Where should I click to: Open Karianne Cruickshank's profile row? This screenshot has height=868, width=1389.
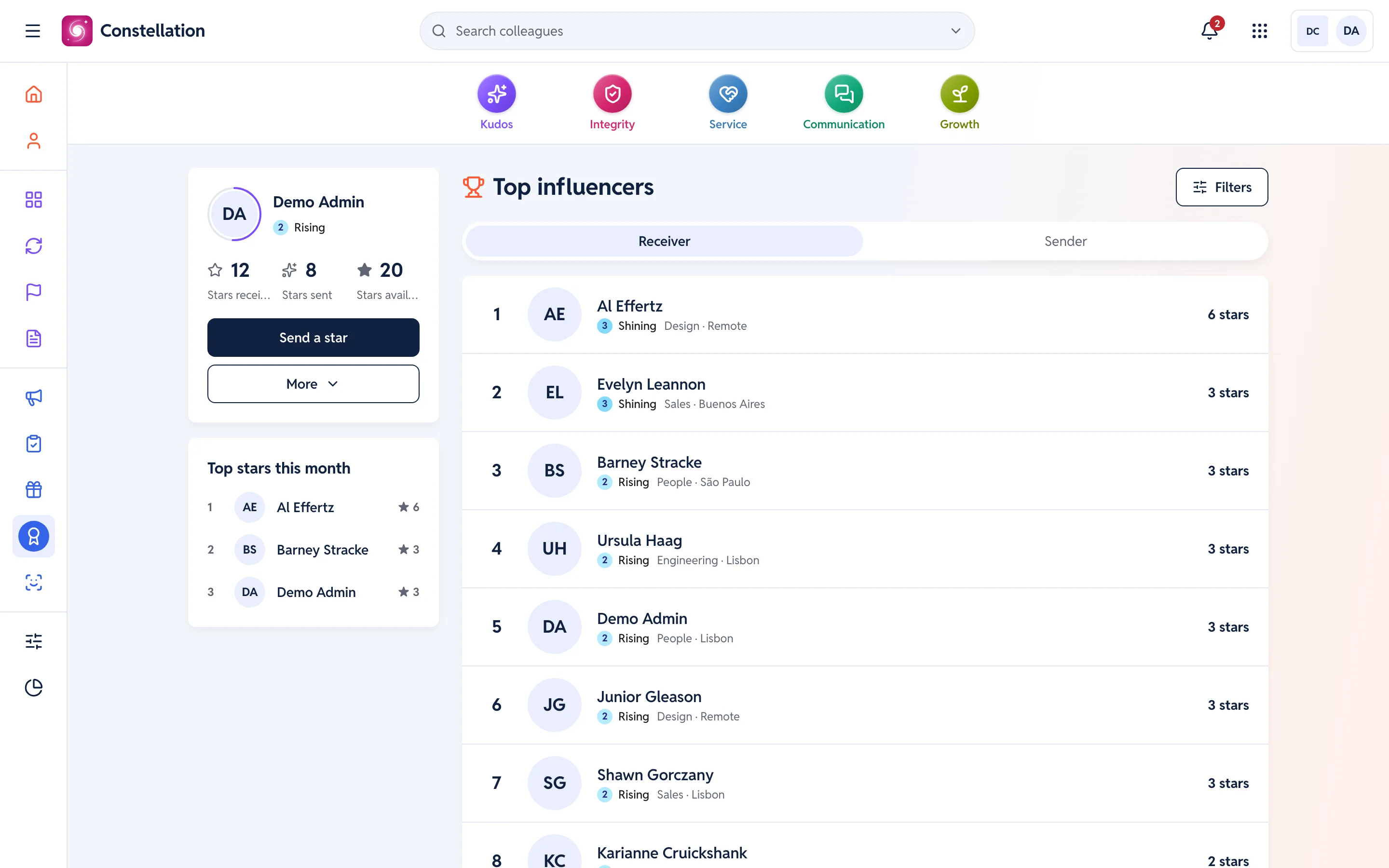[865, 846]
